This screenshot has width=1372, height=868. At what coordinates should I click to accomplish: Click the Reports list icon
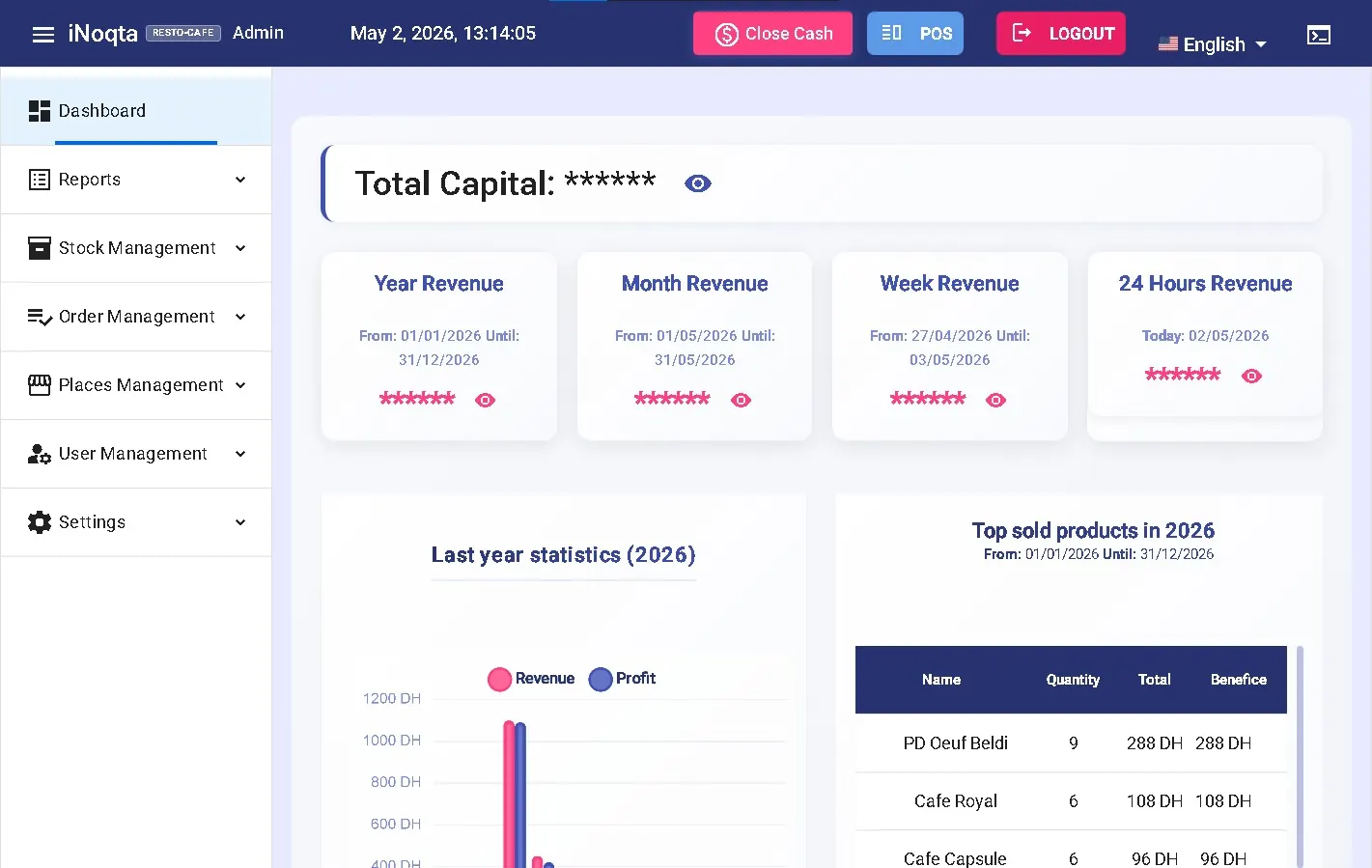(x=40, y=180)
